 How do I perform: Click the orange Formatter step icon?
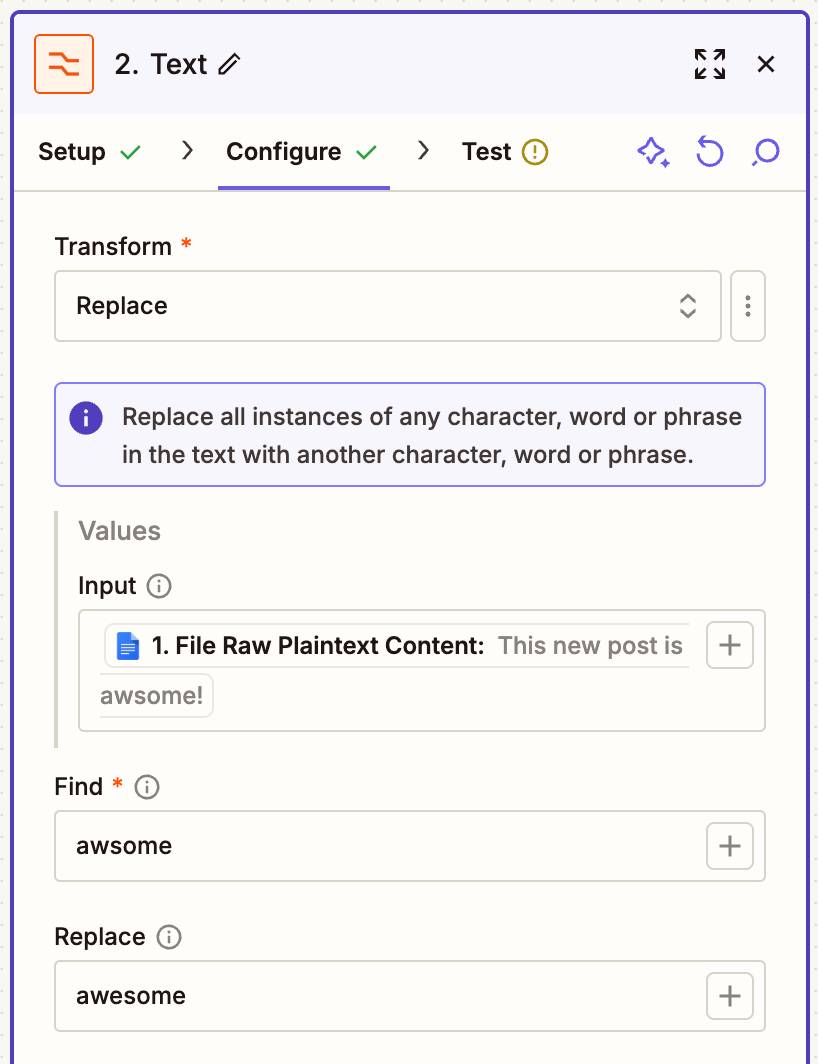pos(64,64)
